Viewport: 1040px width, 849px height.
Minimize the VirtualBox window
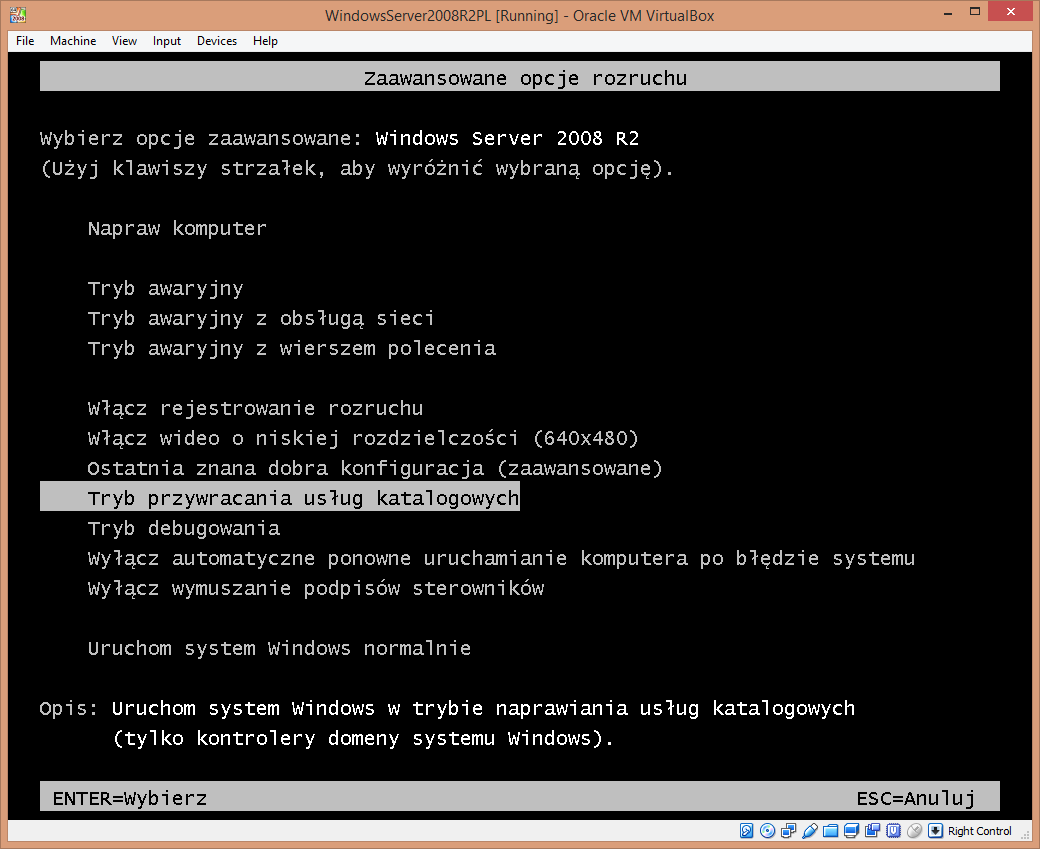pos(948,12)
